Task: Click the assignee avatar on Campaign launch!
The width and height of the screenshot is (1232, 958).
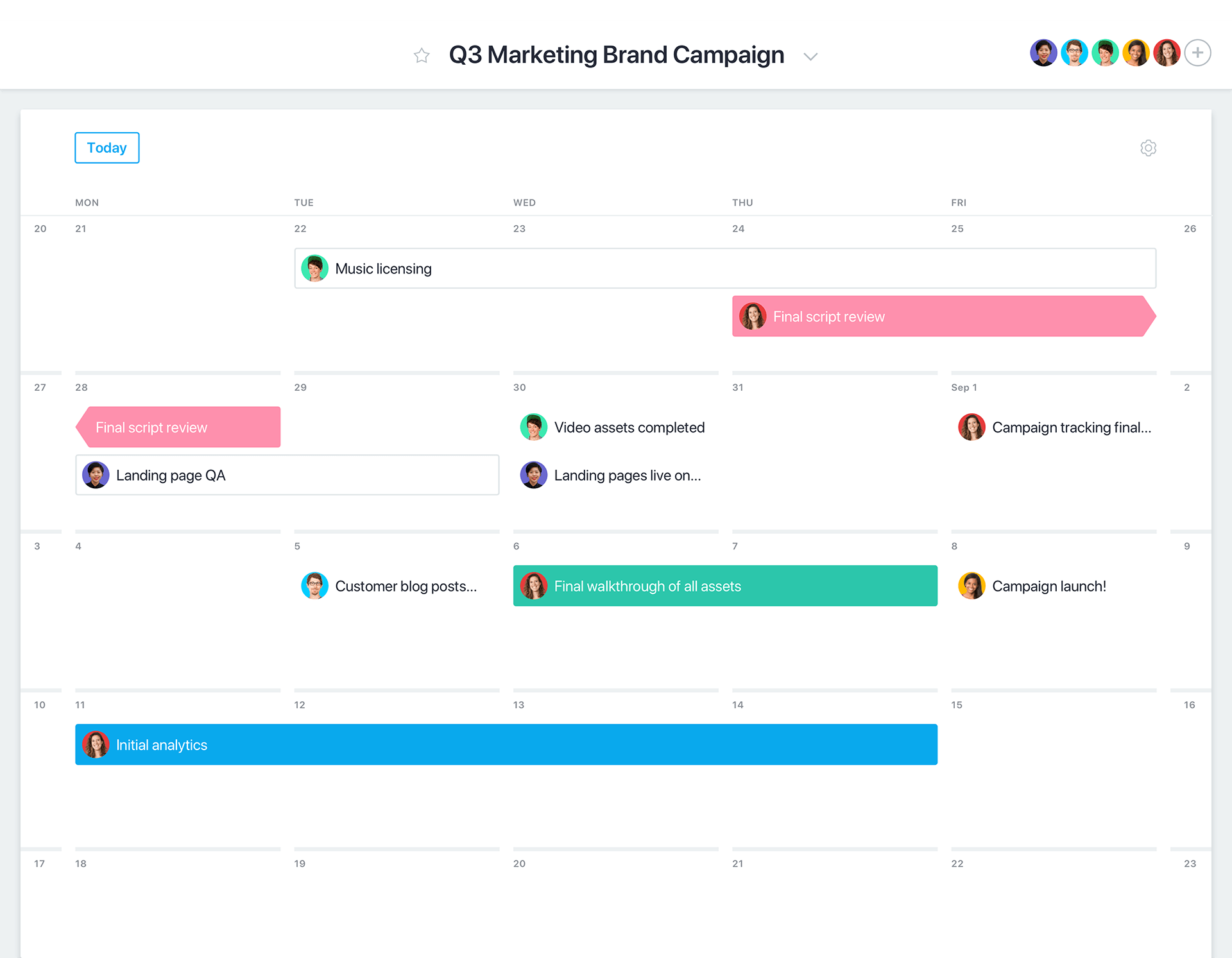Action: point(971,585)
